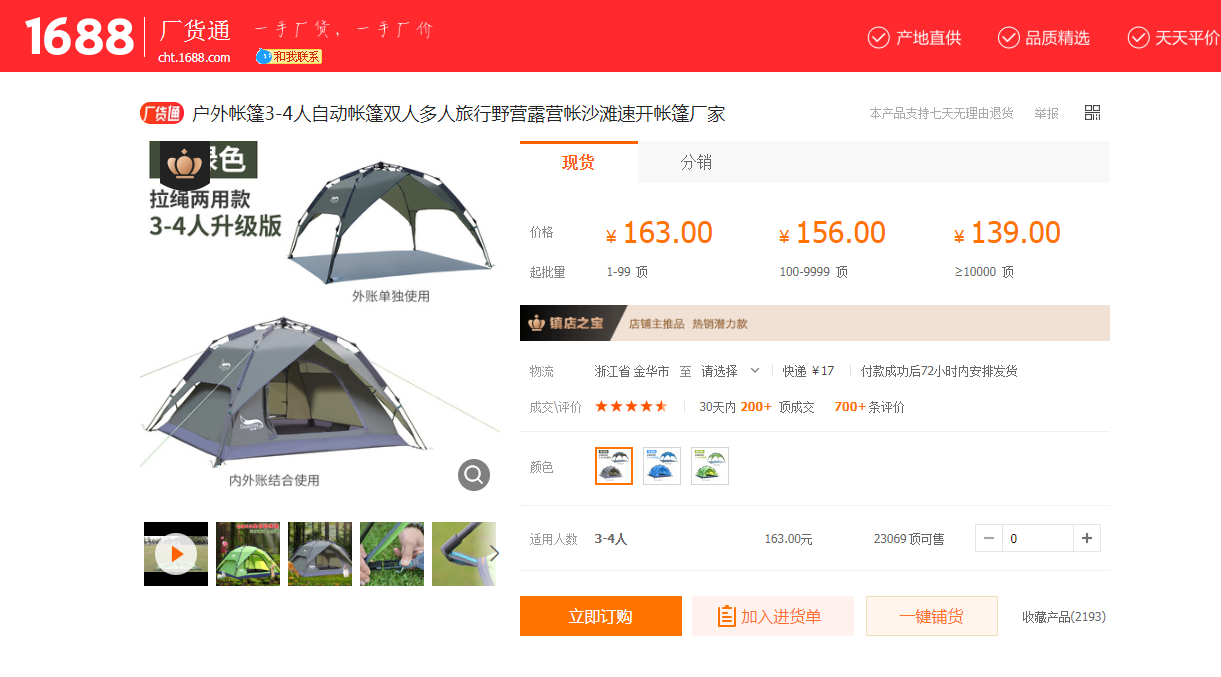Play the product video thumbnail
1221x677 pixels.
176,554
